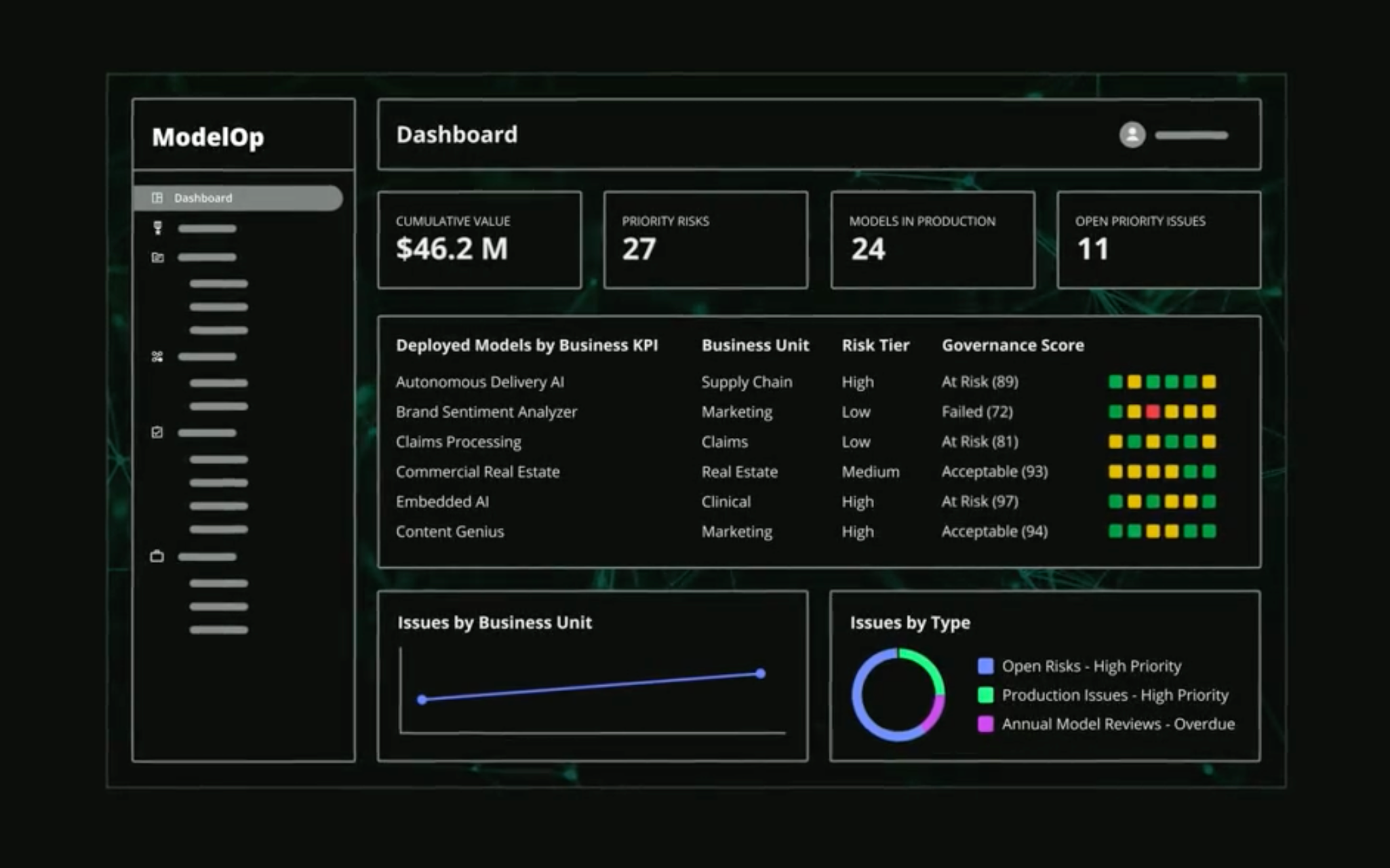Click the clipboard checkmark icon in sidebar
Screen dimensions: 1390x868
click(x=157, y=432)
